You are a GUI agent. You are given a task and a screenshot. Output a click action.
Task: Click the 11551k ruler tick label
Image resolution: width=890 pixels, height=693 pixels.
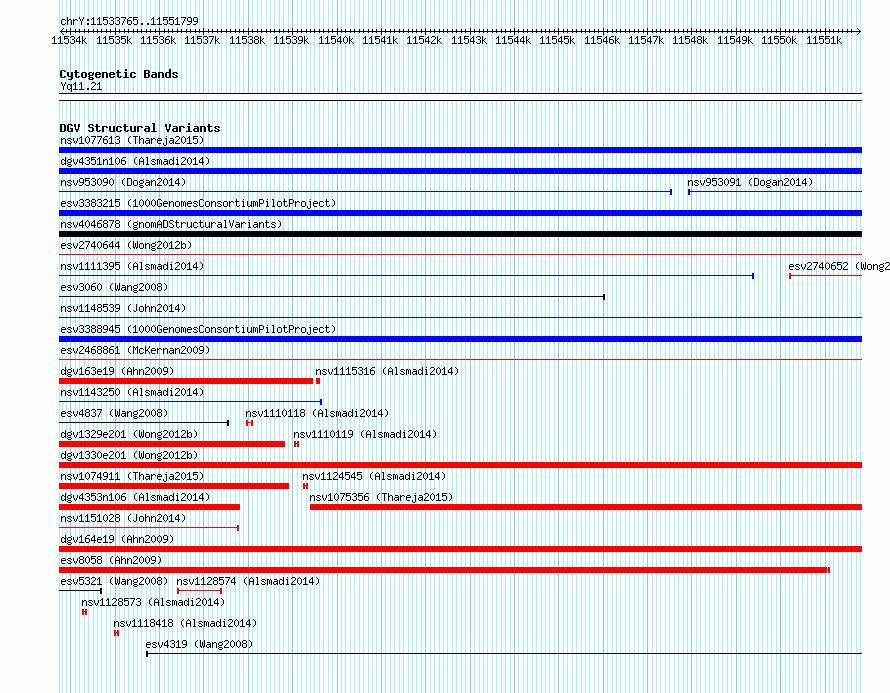824,40
